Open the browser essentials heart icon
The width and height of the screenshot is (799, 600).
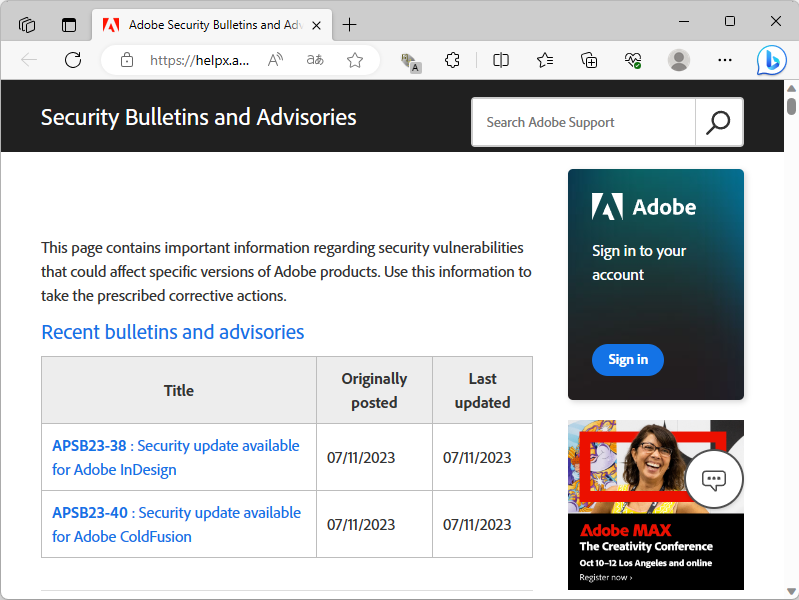[632, 60]
